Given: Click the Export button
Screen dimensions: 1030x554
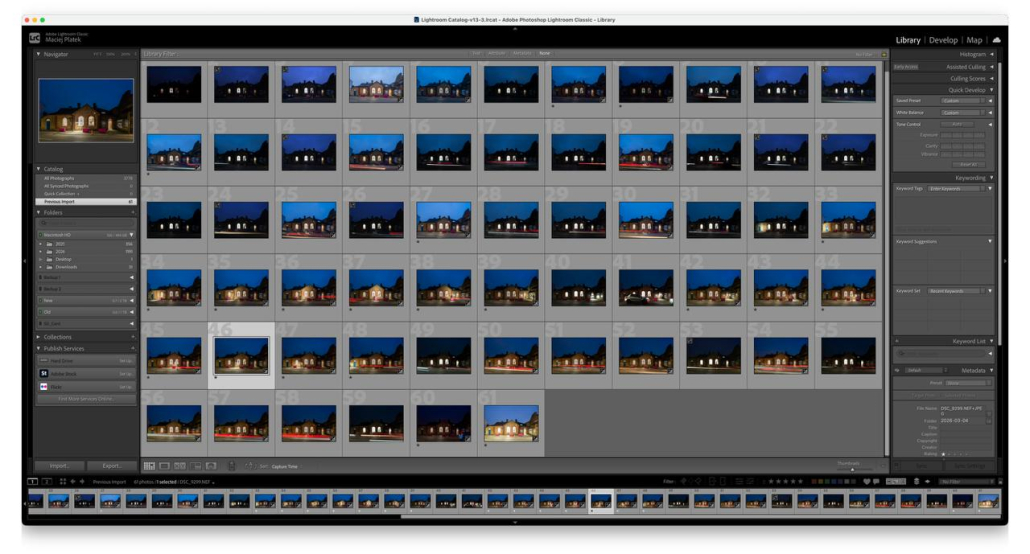Looking at the screenshot, I should (111, 466).
